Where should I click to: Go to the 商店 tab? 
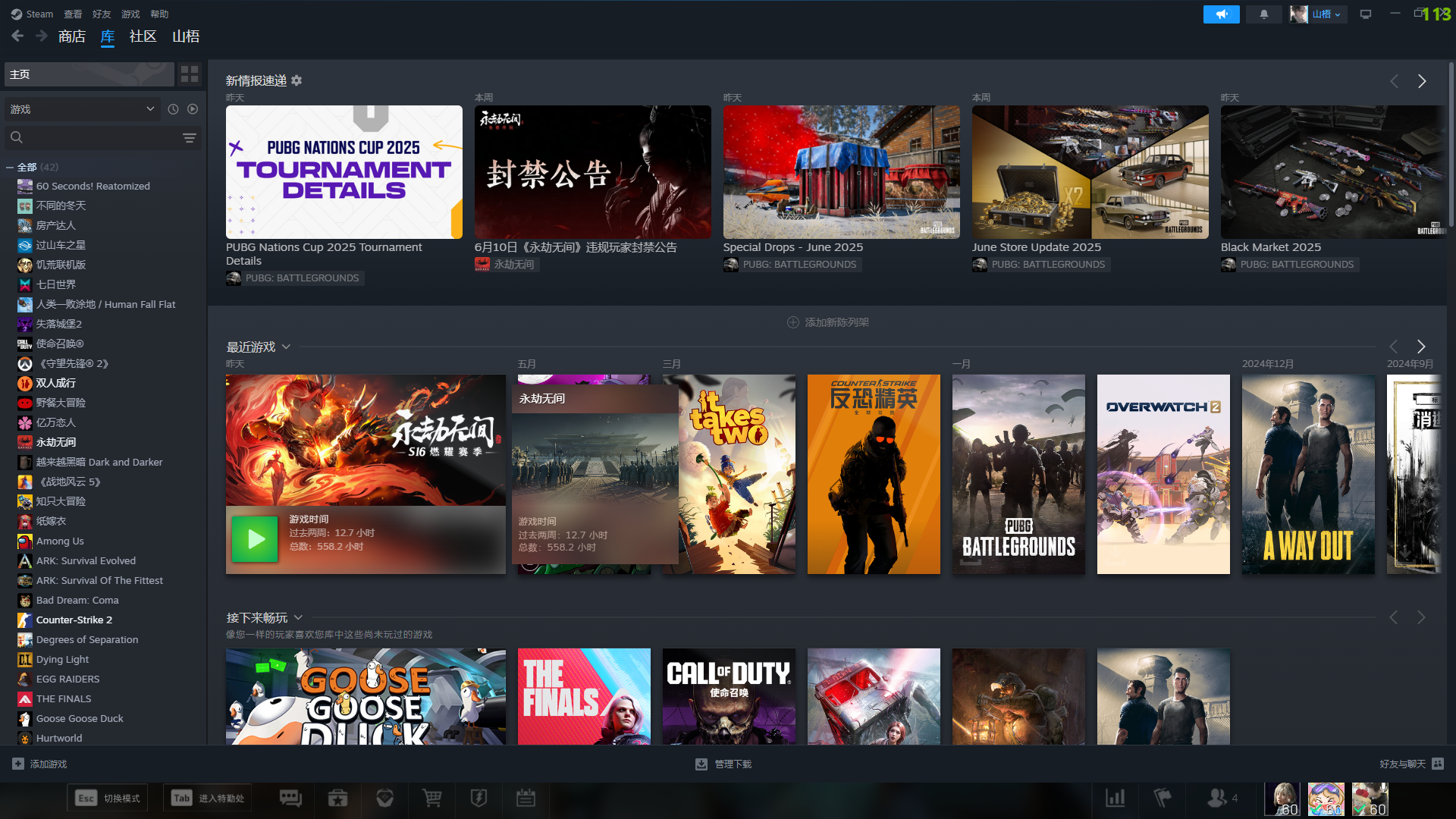tap(72, 36)
